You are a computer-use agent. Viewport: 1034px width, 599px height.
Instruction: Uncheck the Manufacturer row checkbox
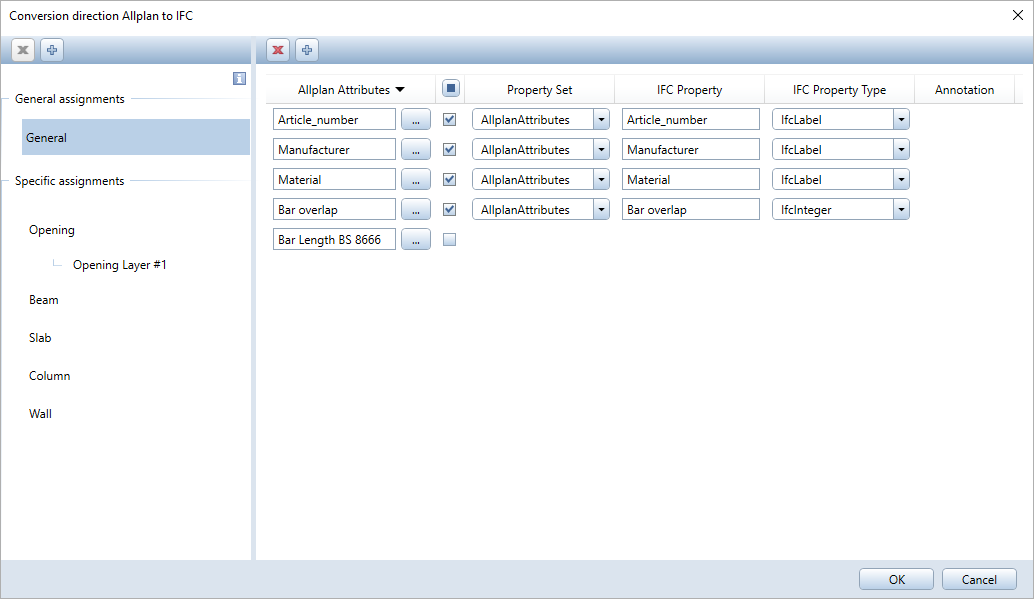pos(450,150)
